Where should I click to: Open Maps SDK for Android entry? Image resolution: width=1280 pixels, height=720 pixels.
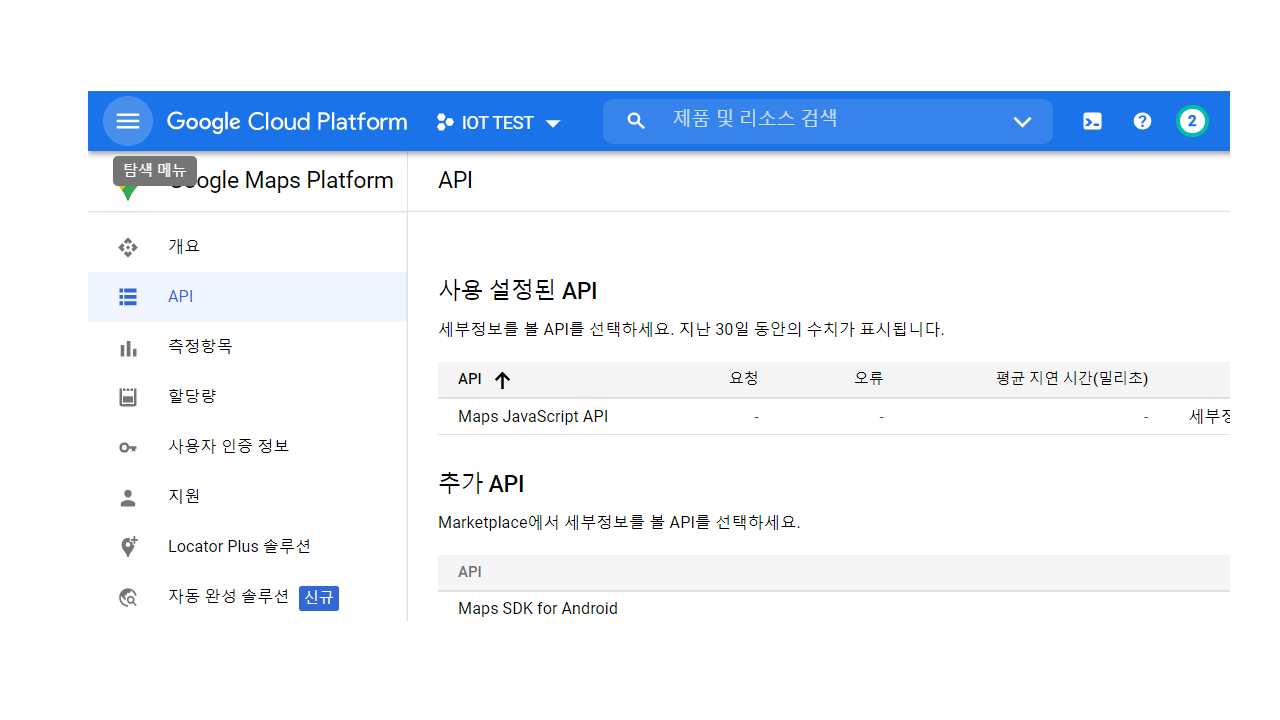538,608
